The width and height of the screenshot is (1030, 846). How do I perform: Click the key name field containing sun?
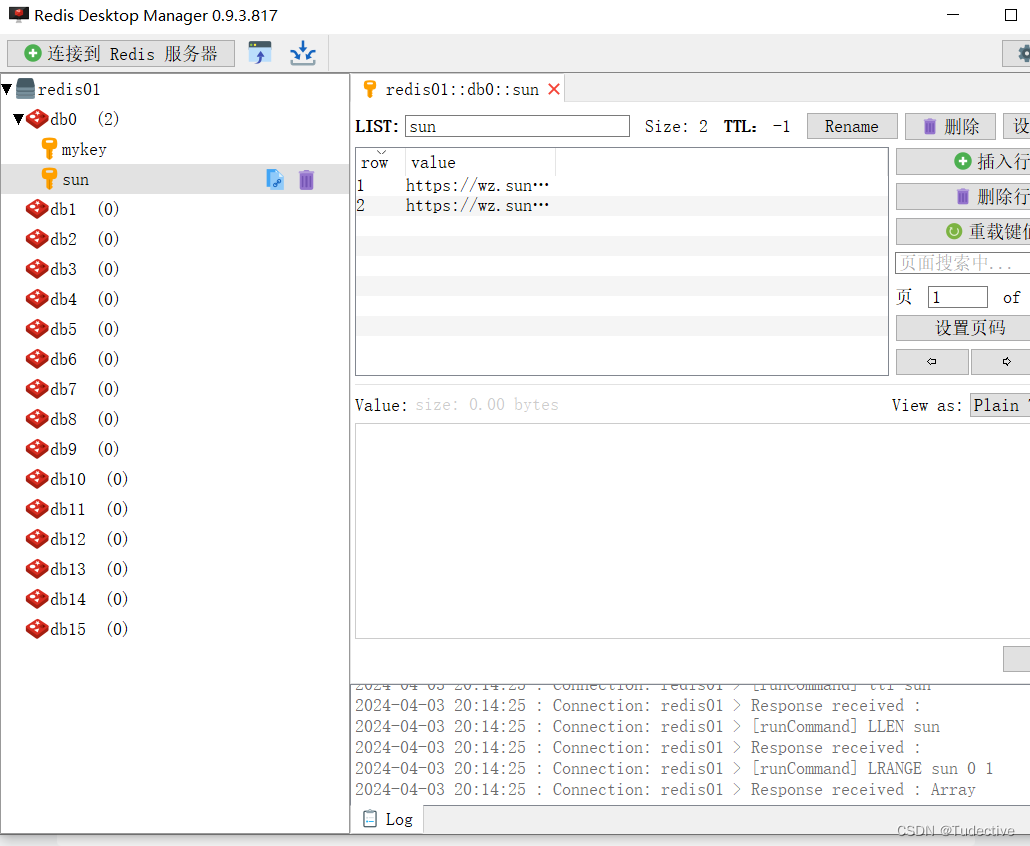pos(517,126)
